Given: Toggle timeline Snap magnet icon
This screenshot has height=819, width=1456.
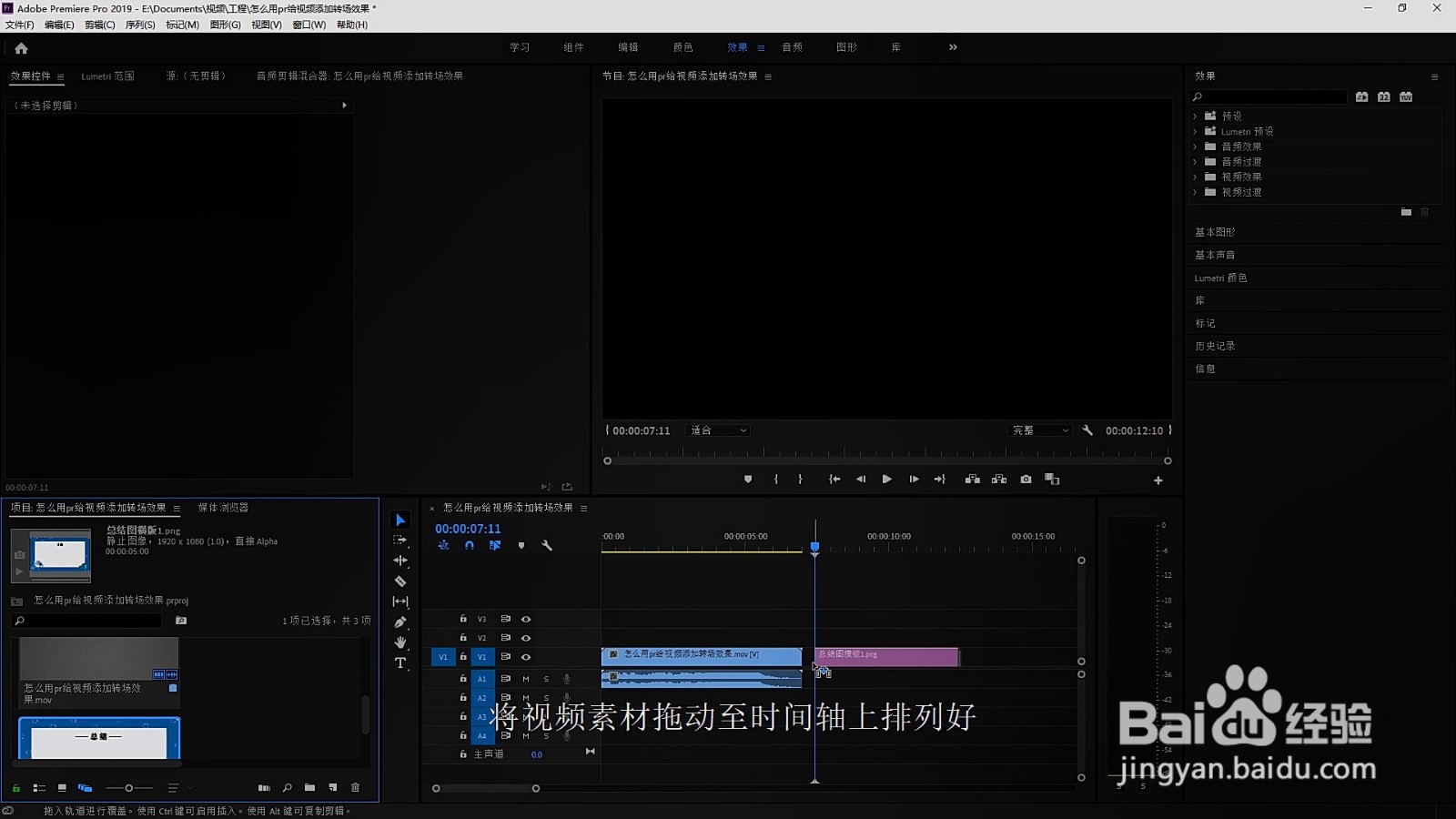Looking at the screenshot, I should point(470,546).
